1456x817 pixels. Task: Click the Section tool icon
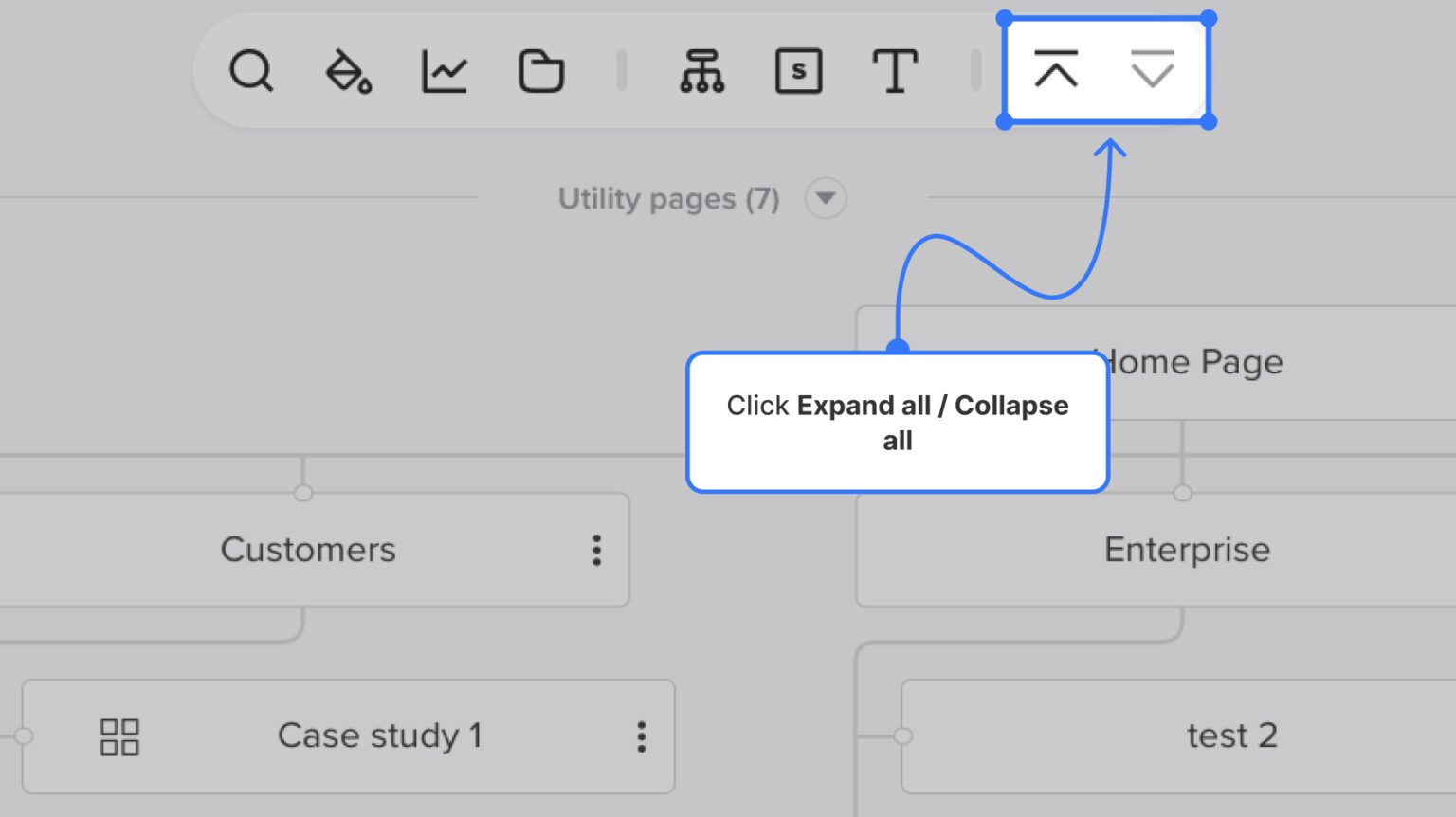(798, 70)
